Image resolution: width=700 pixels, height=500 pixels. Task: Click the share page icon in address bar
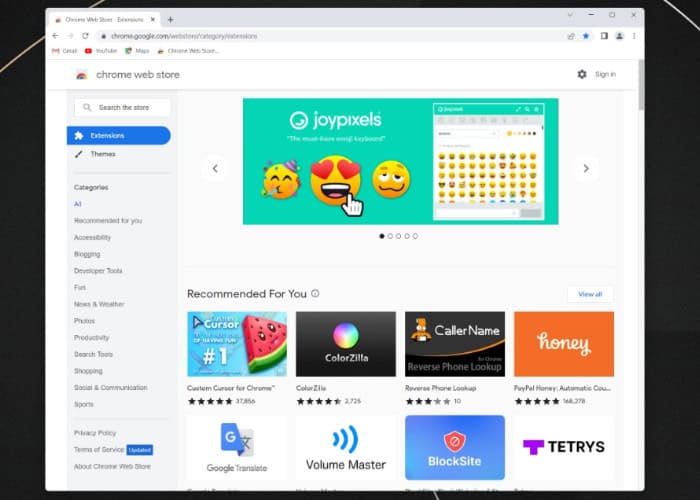click(x=571, y=36)
